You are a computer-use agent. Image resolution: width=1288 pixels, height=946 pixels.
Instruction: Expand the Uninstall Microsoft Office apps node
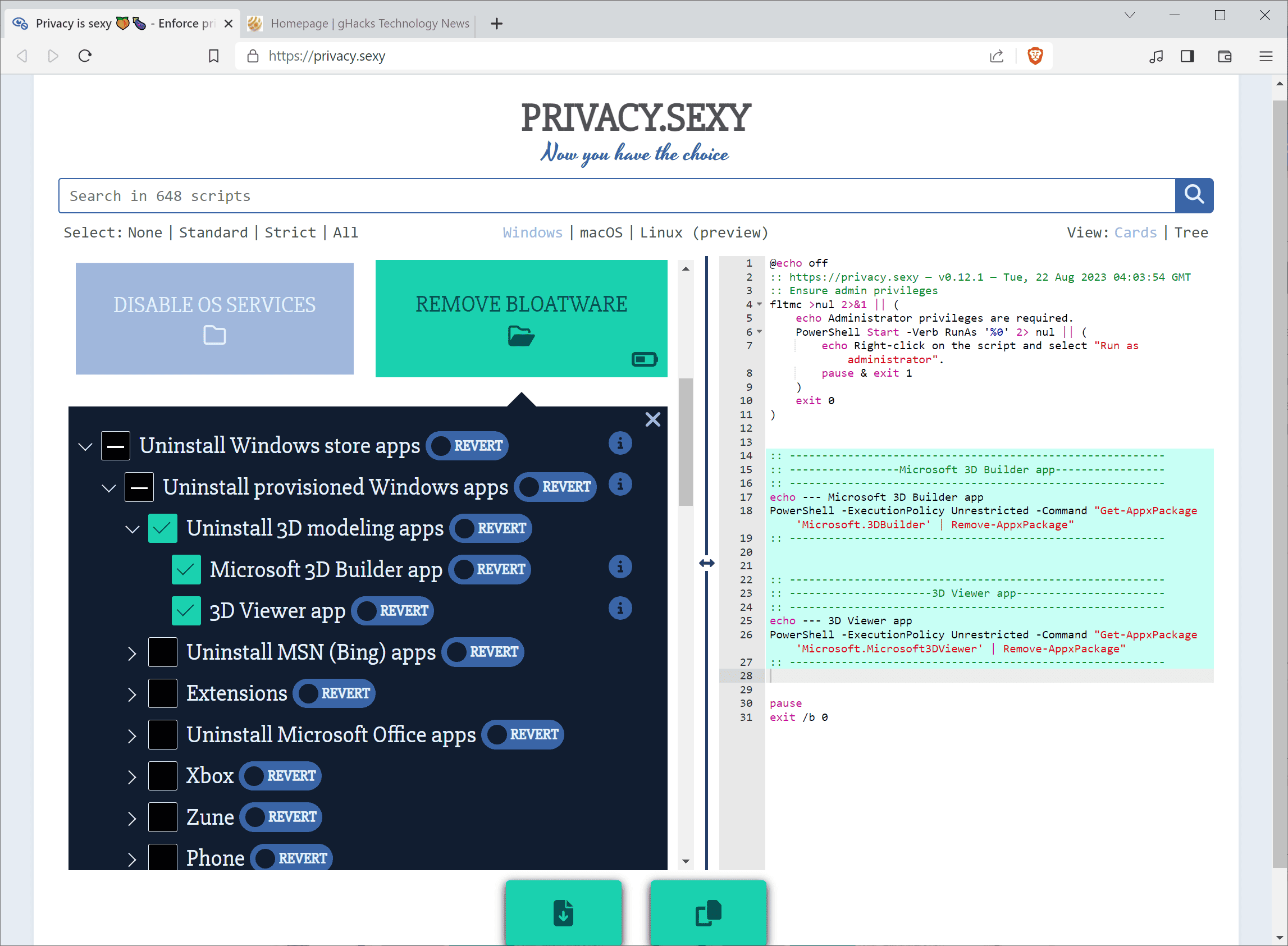point(132,735)
